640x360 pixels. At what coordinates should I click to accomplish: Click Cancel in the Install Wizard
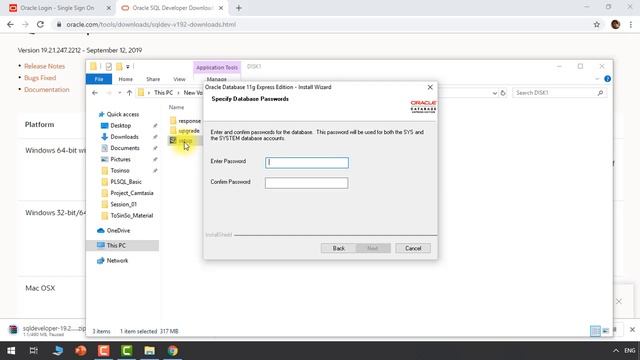(x=413, y=248)
